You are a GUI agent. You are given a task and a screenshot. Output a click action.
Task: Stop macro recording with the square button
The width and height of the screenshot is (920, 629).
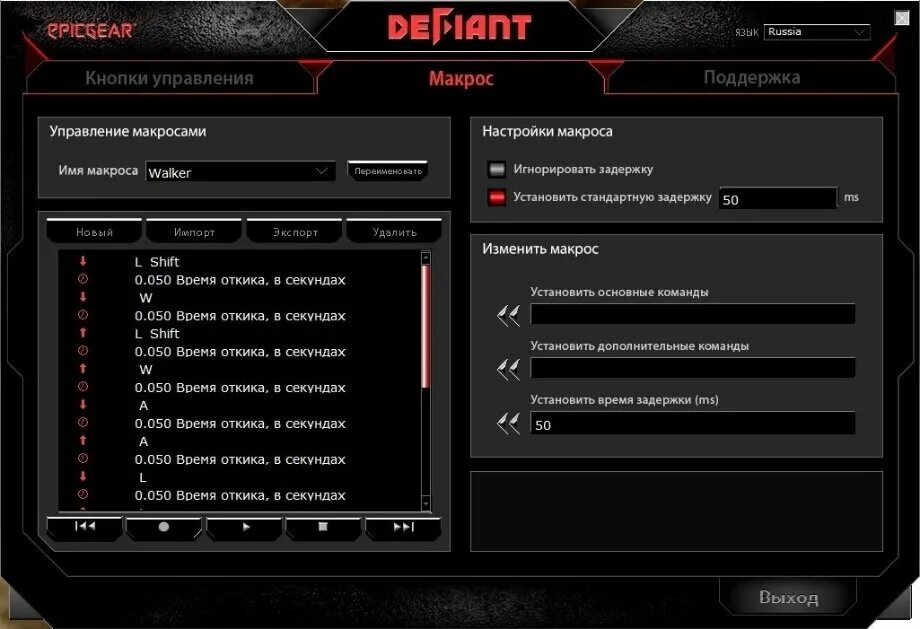(x=323, y=527)
